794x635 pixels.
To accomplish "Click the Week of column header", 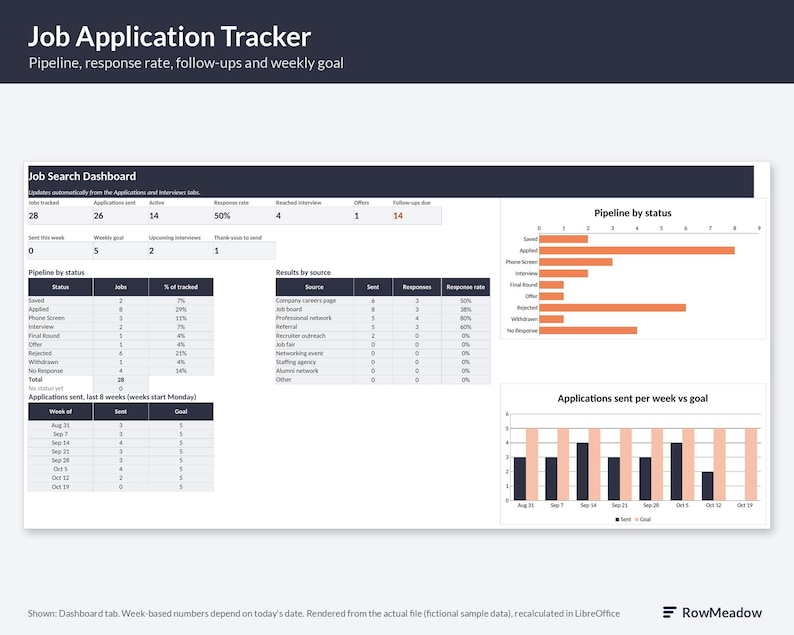I will pos(60,411).
